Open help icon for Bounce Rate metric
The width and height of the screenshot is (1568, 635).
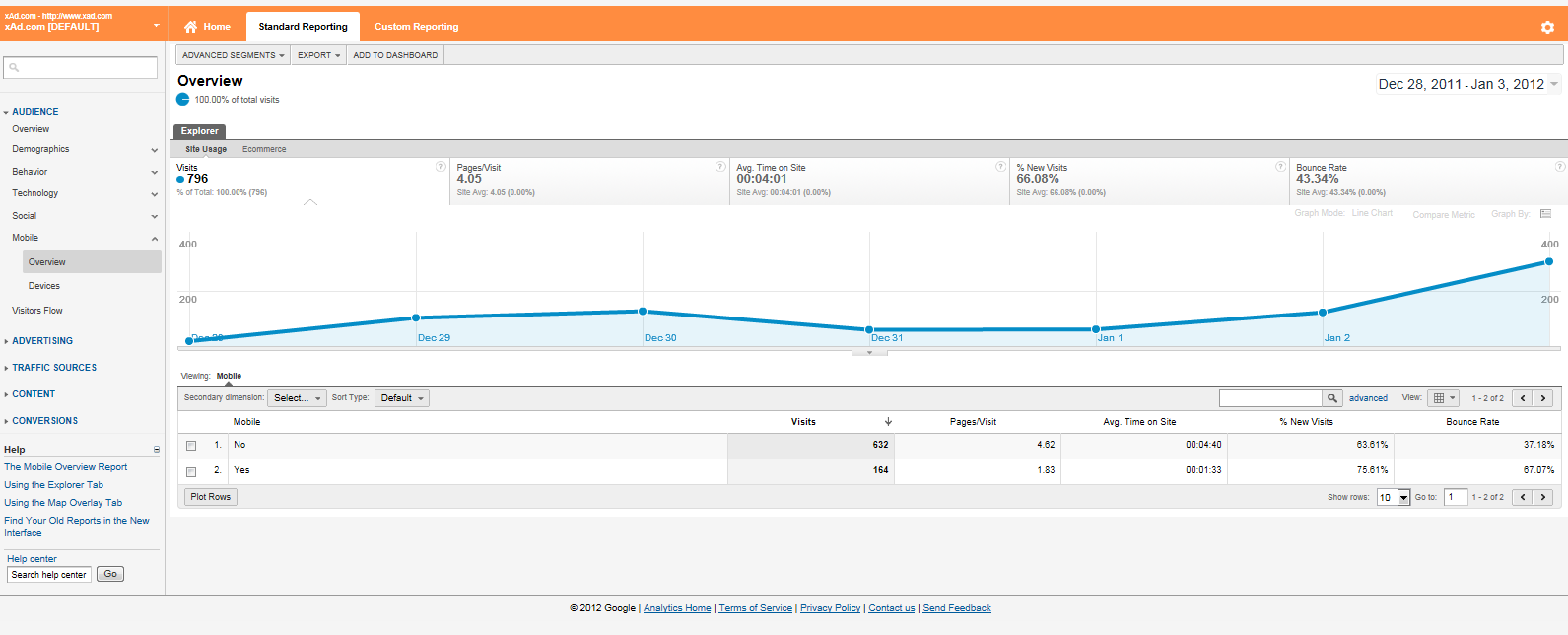tap(1559, 166)
